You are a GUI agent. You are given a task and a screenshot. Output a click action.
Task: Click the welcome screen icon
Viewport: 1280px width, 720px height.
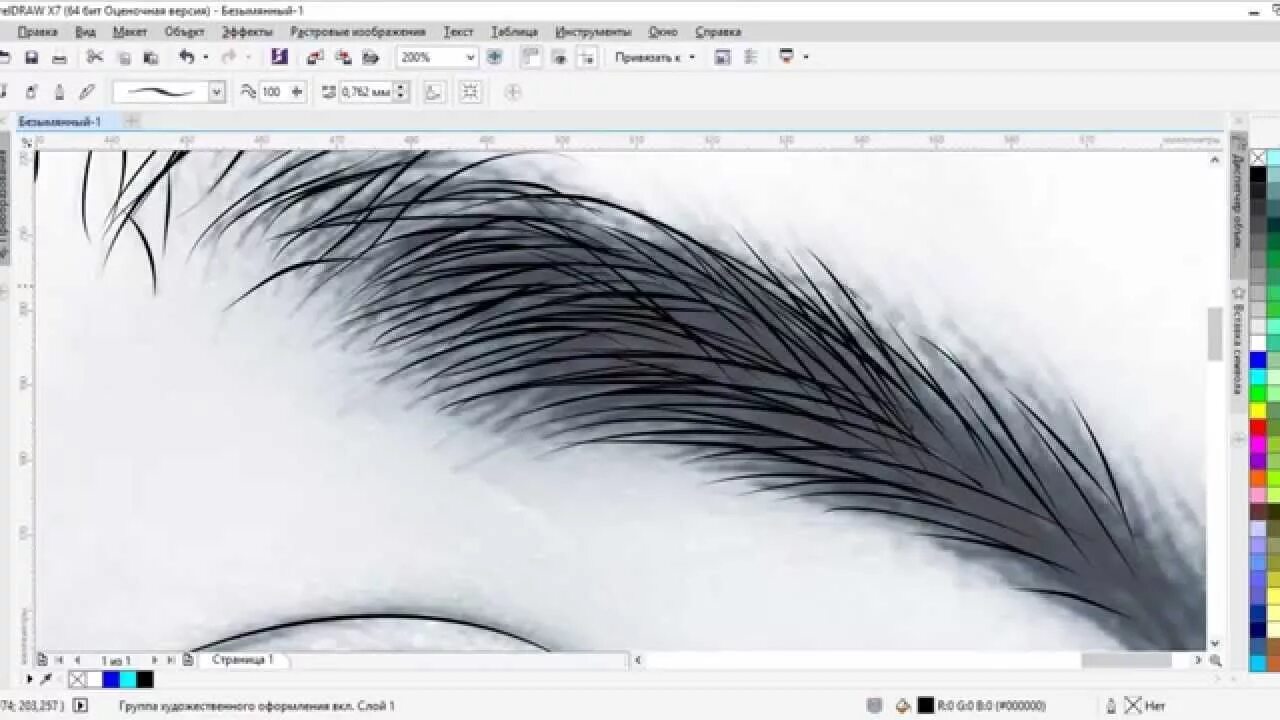coord(723,57)
